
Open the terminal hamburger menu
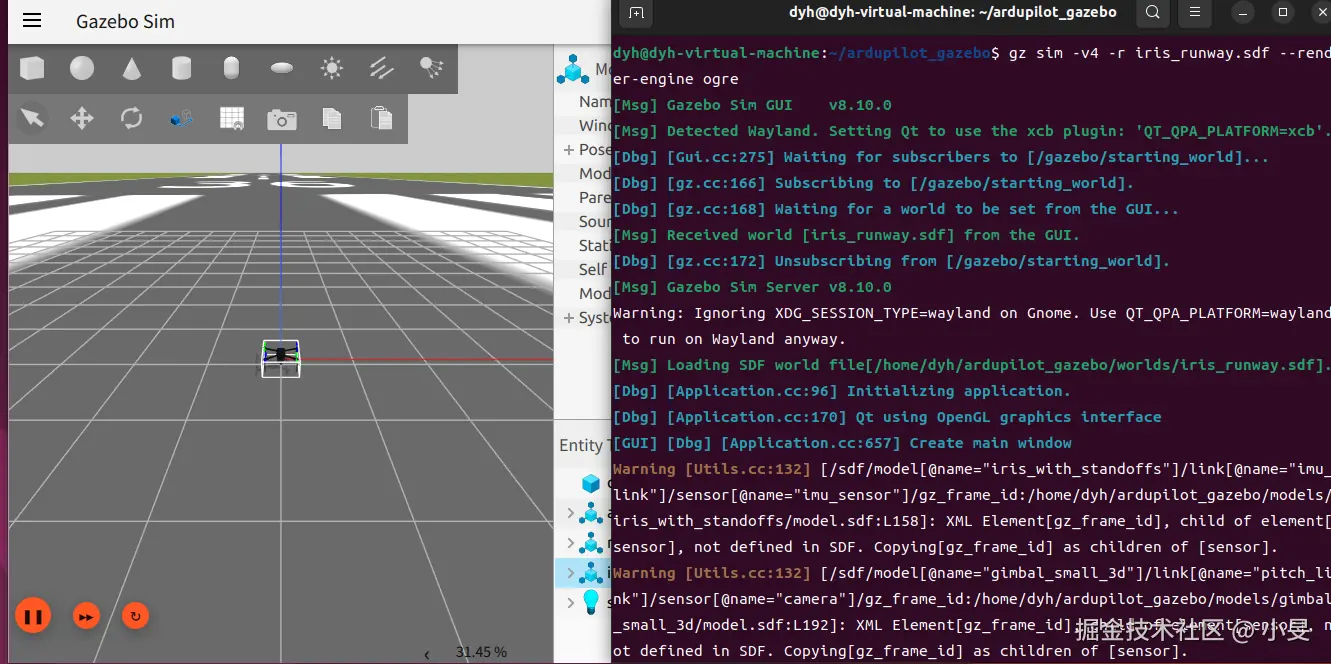pos(1194,13)
